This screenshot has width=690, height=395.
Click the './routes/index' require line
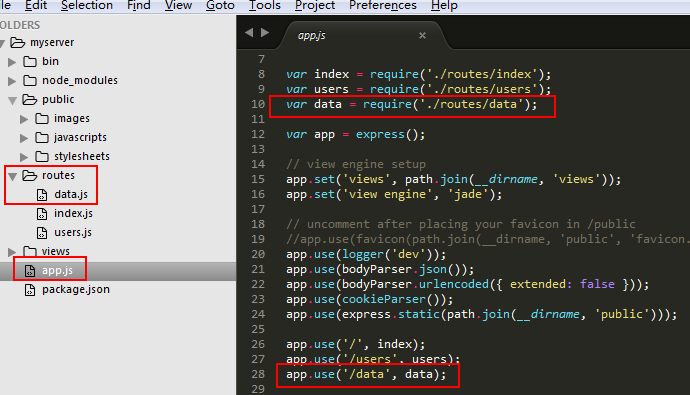[x=418, y=74]
